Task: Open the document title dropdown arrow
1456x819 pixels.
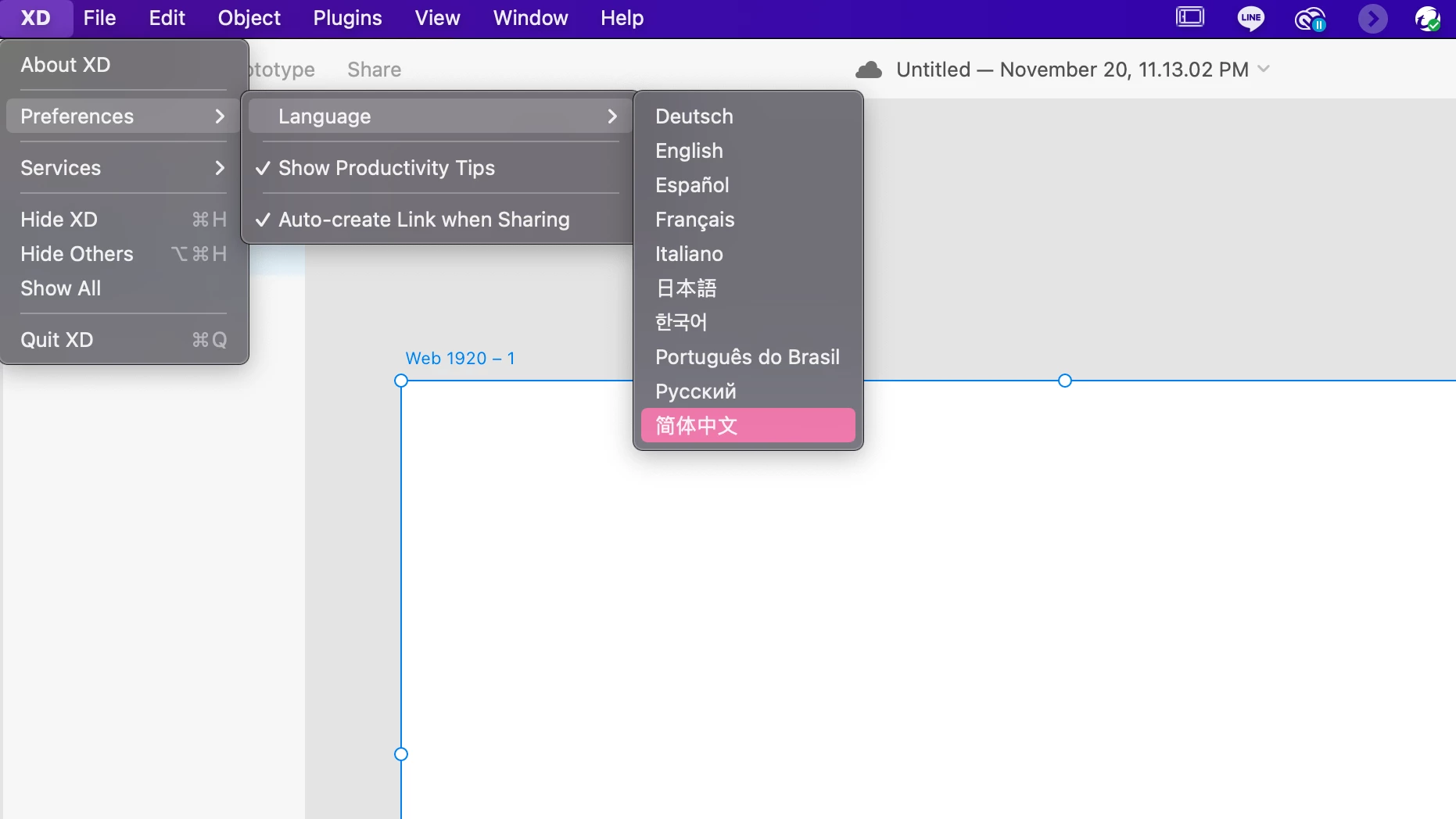Action: point(1264,69)
